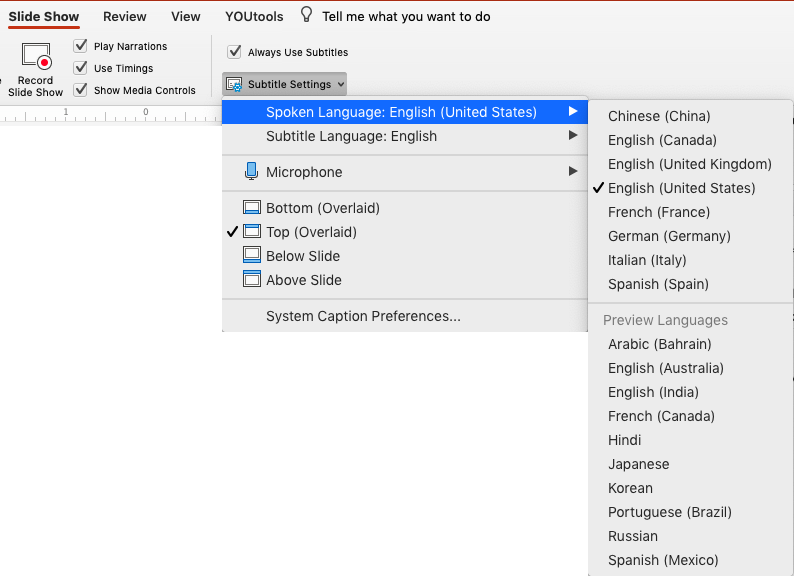
Task: Open the YOUtools ribbon tab
Action: tap(254, 17)
